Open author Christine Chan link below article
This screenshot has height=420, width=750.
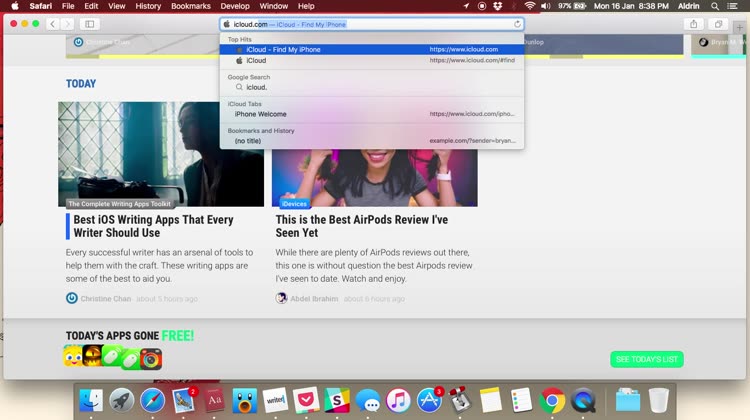[105, 298]
